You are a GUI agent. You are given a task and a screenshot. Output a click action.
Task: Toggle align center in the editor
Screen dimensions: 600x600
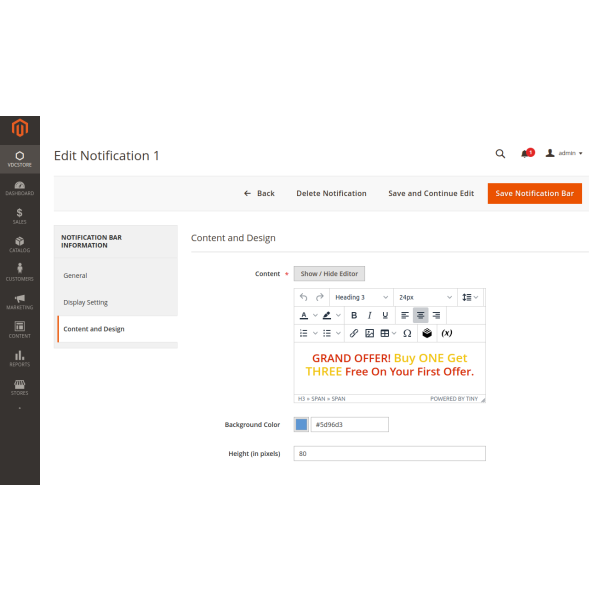[x=421, y=315]
